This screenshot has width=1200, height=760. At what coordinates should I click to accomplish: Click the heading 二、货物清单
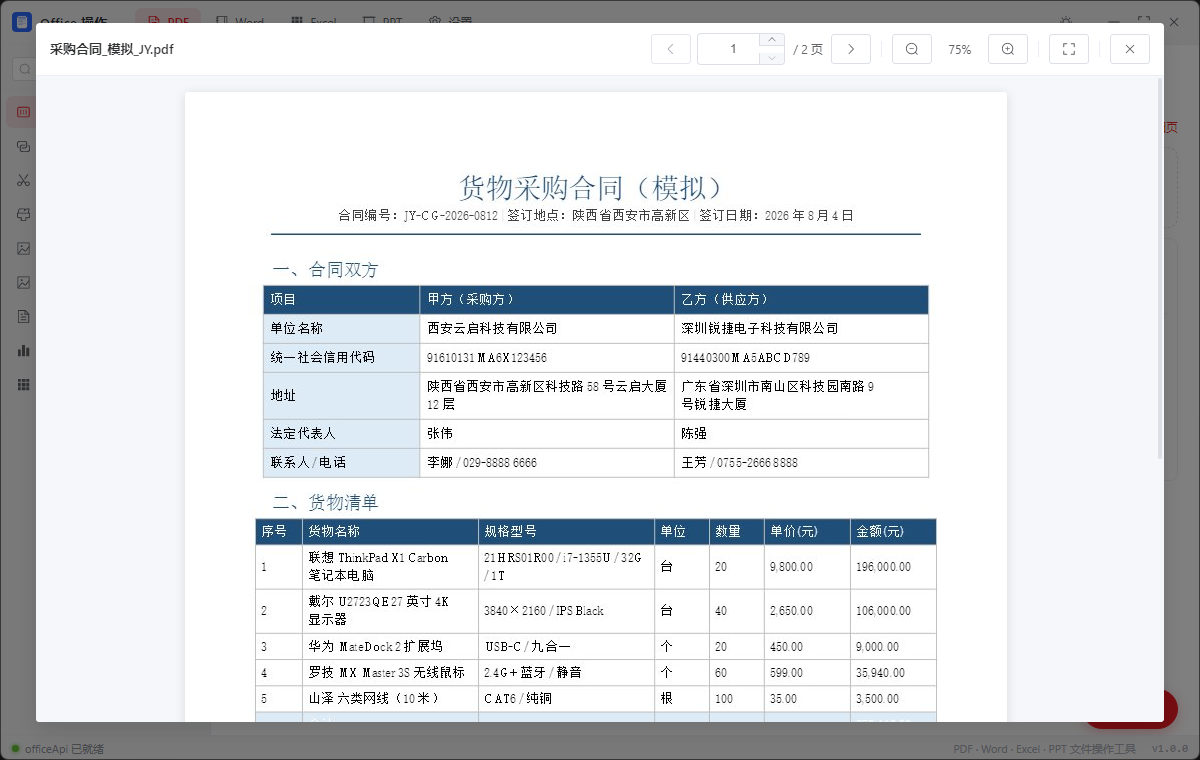pos(325,502)
